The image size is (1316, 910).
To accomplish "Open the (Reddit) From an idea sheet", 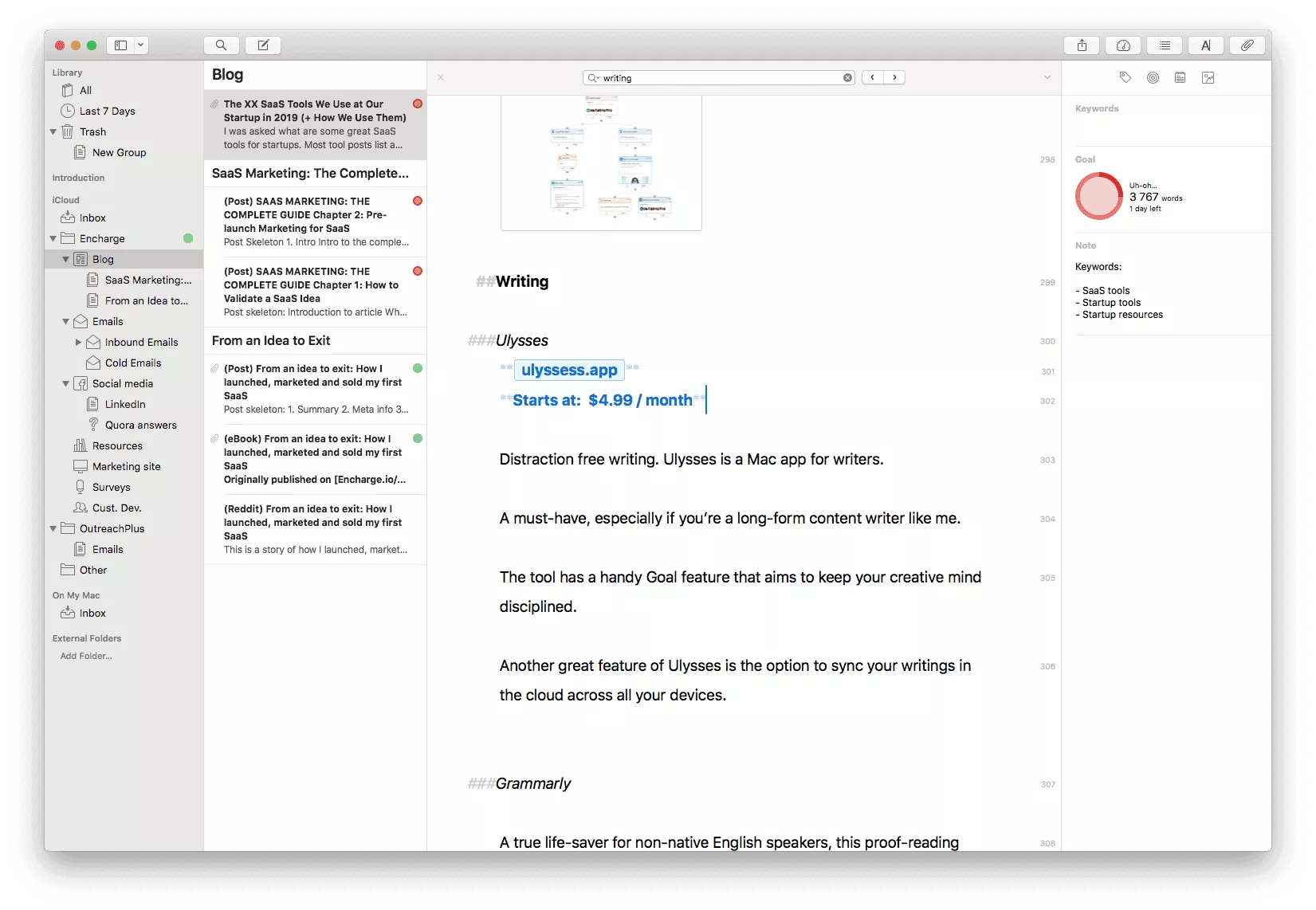I will pos(316,529).
